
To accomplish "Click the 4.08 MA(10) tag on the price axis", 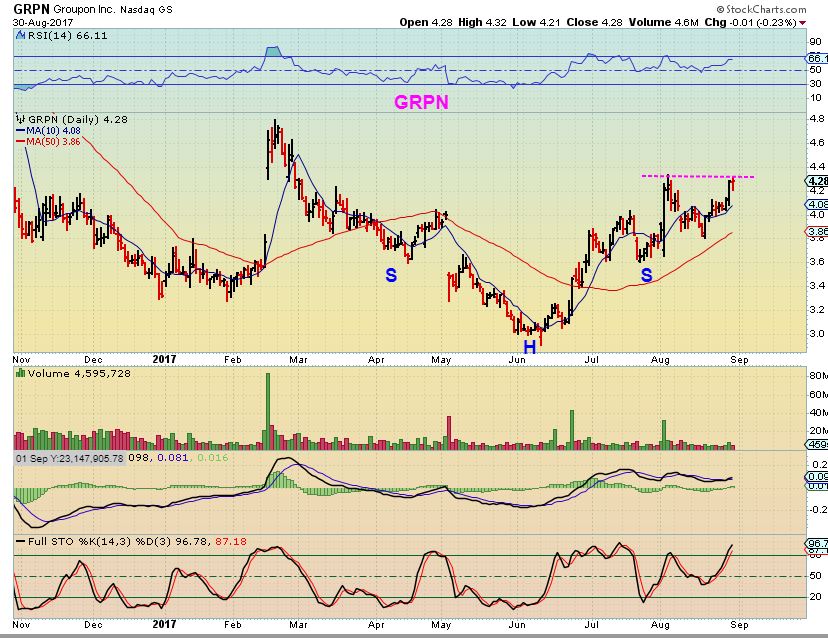I will (x=817, y=204).
